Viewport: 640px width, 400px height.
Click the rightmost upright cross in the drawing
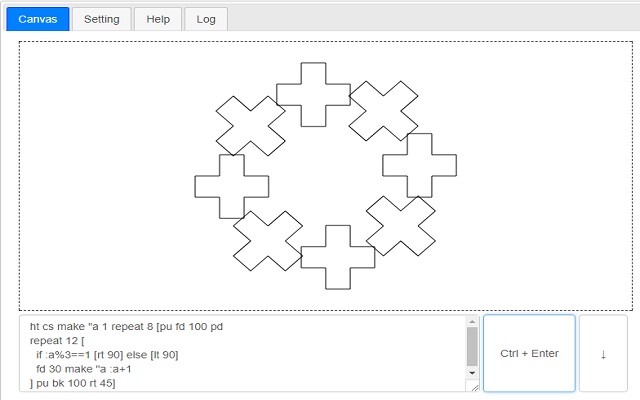click(420, 165)
